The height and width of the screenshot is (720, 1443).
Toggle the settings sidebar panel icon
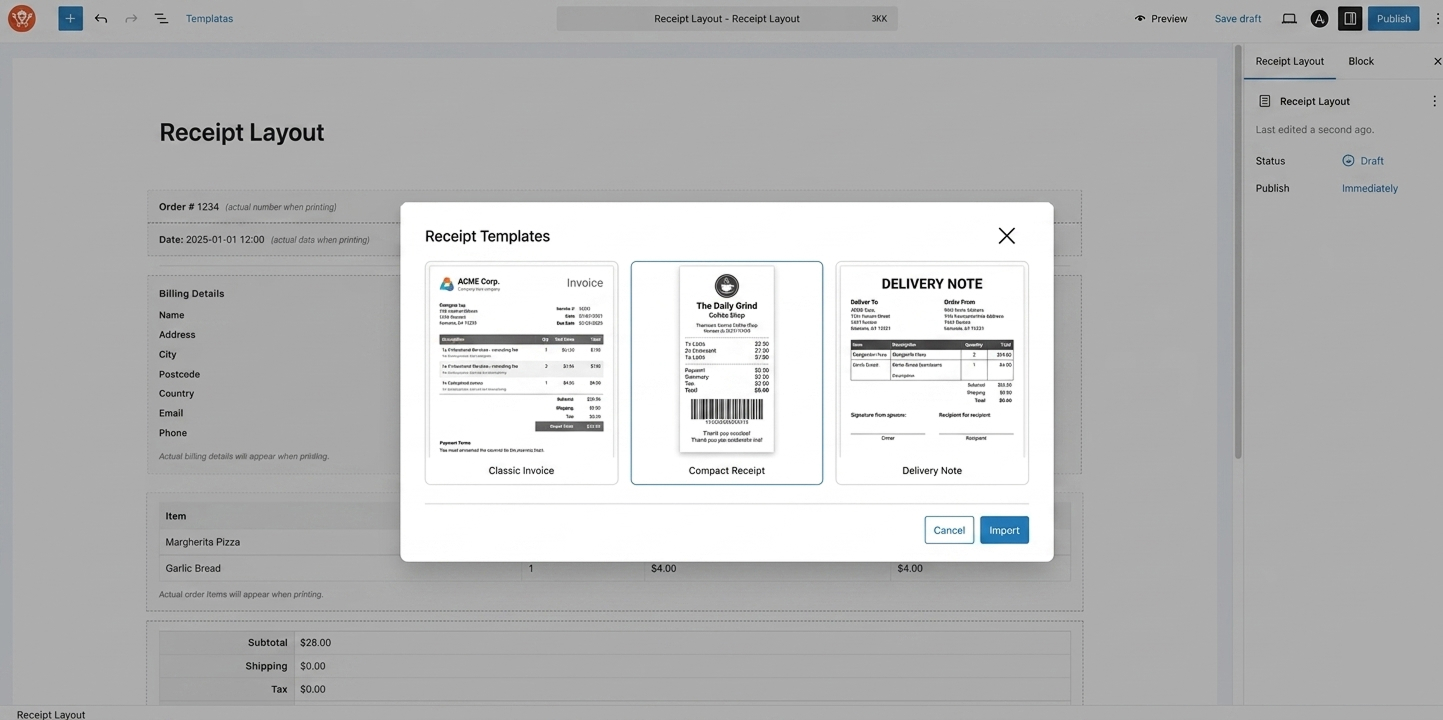(1347, 16)
